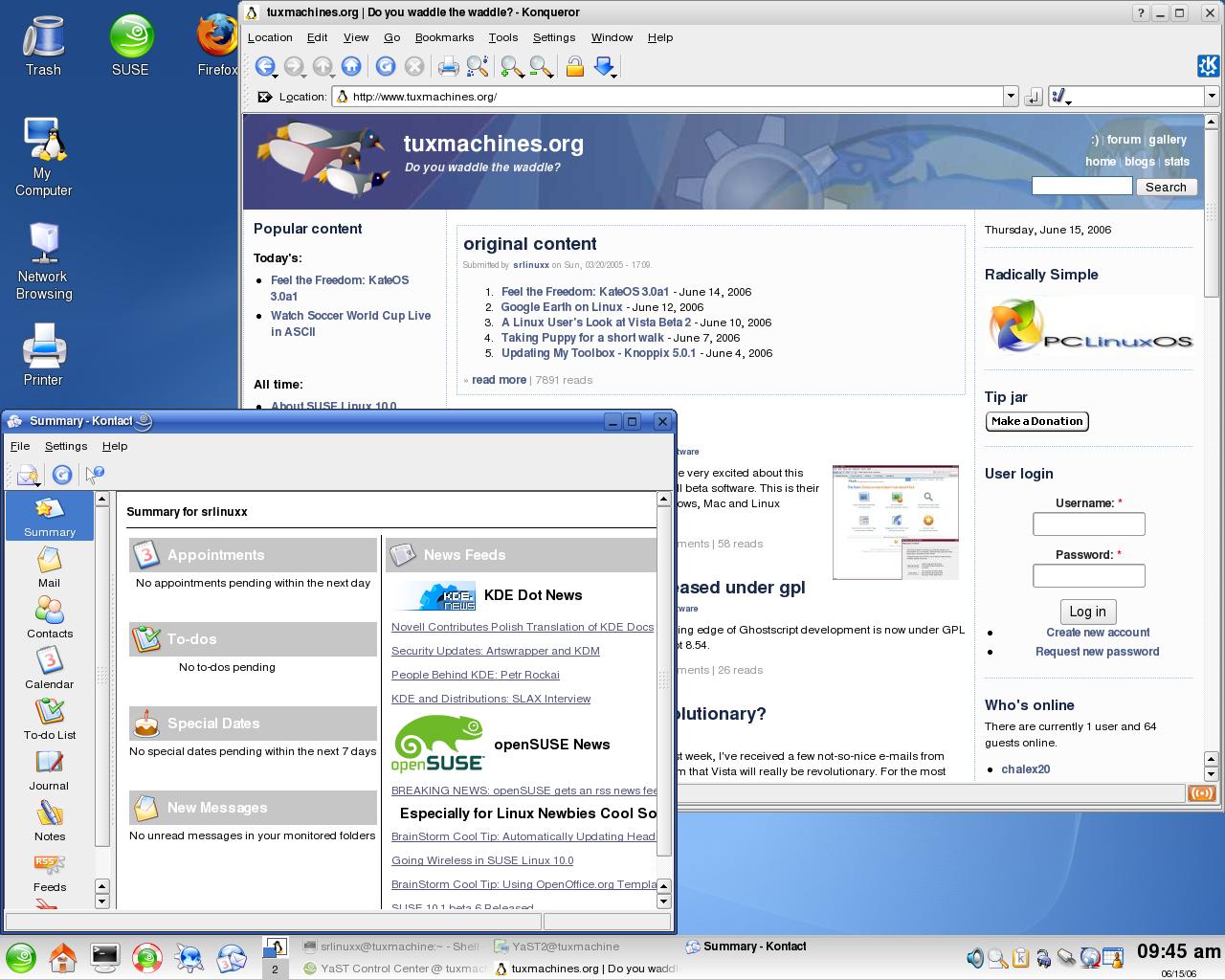Open the Tools menu in Konqueror
This screenshot has width=1225, height=980.
click(502, 37)
